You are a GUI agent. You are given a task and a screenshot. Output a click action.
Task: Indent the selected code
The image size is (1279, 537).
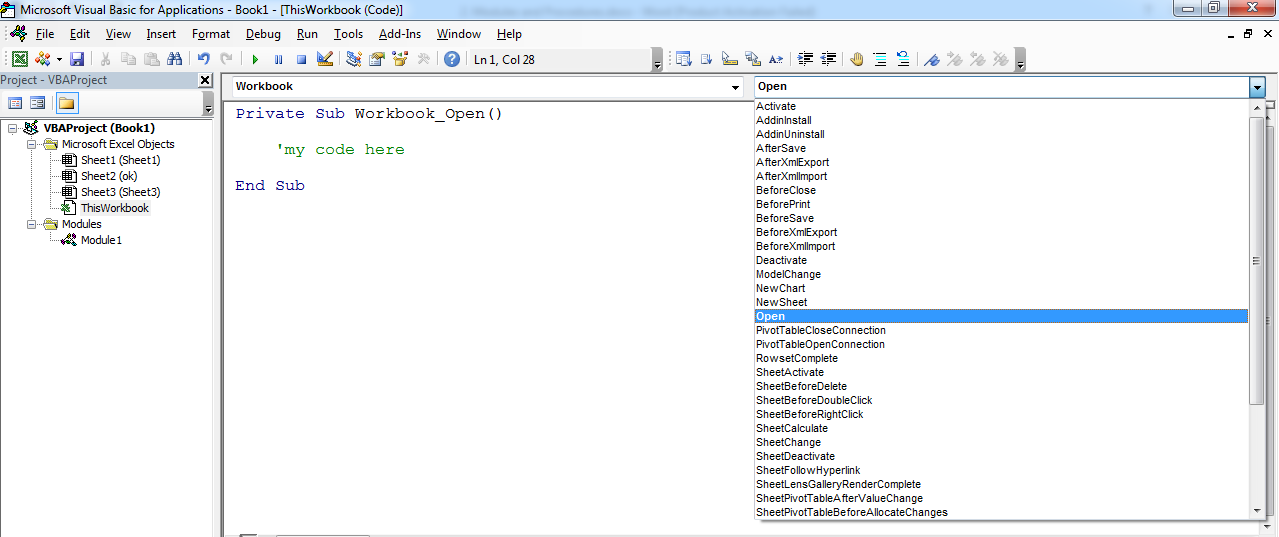805,59
